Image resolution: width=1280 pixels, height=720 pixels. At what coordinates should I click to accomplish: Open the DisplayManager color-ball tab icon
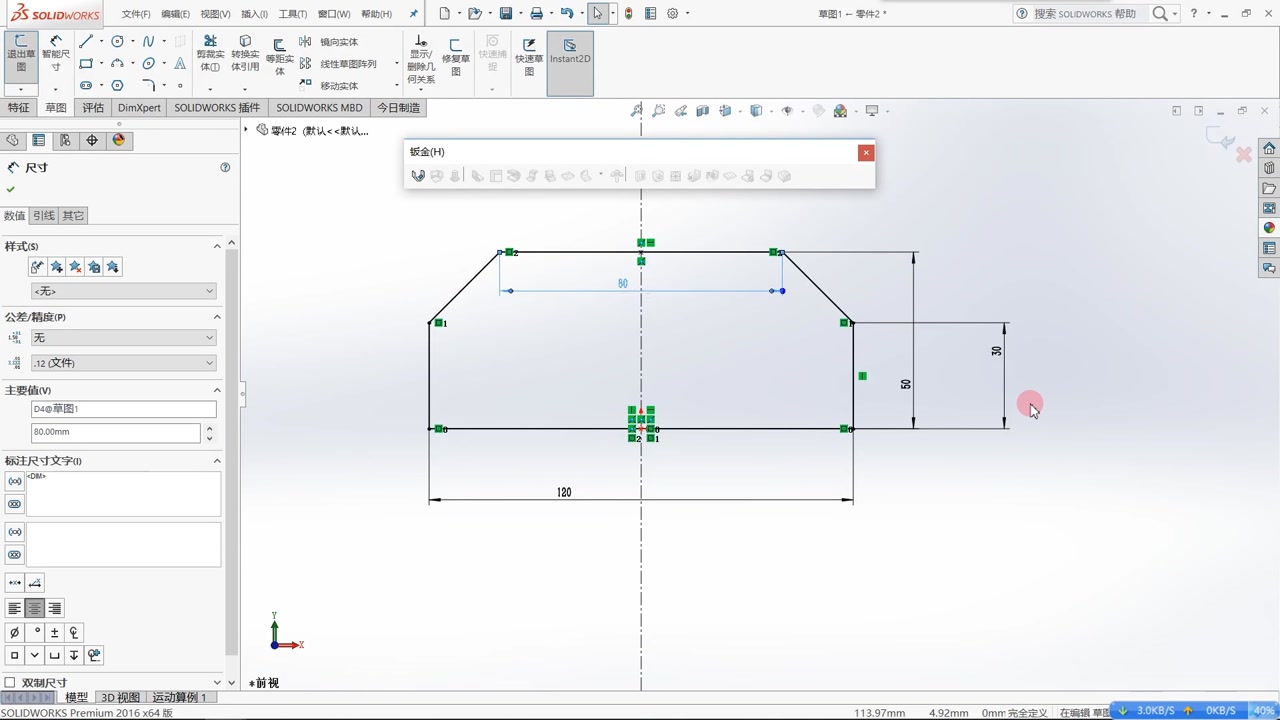tap(119, 141)
